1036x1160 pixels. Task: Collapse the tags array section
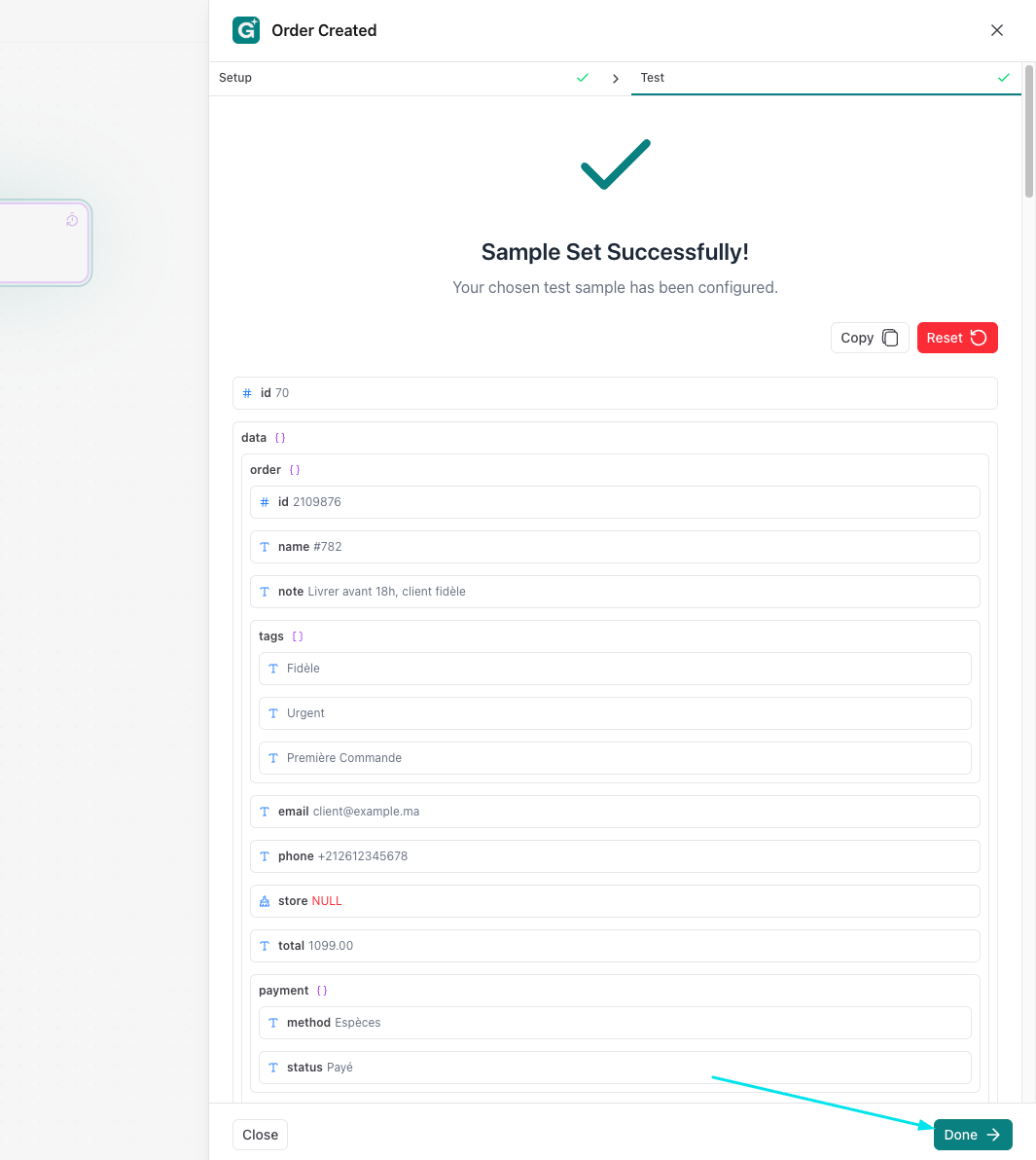click(x=272, y=636)
